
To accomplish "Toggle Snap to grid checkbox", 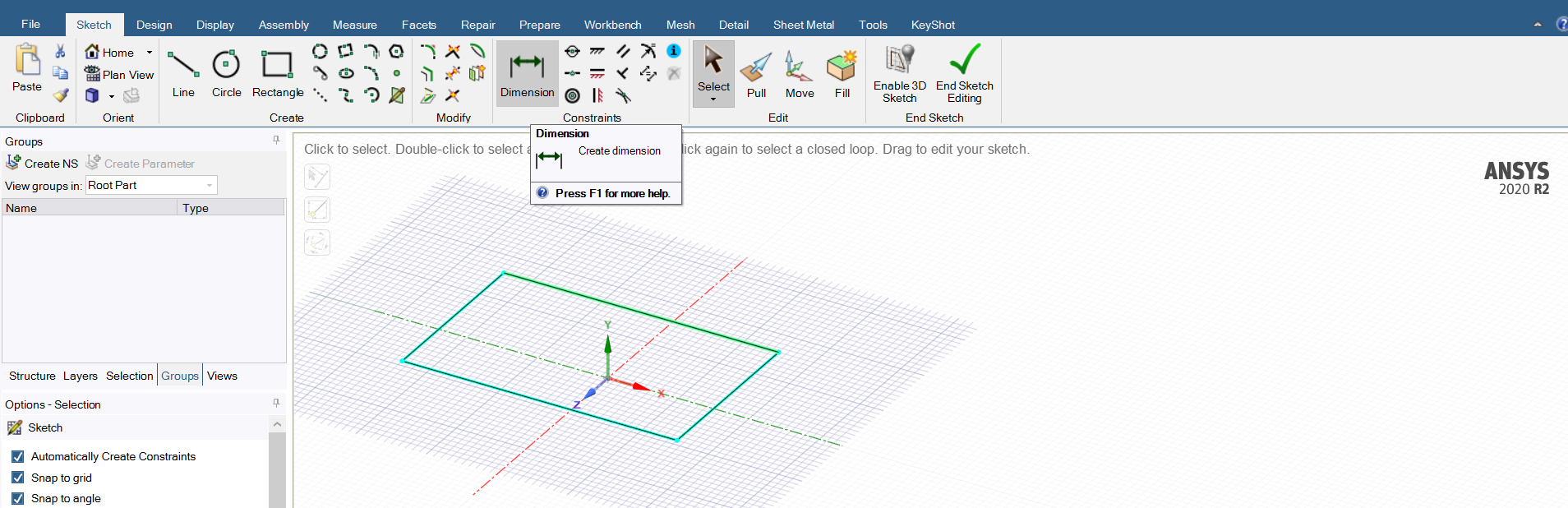I will pos(17,478).
